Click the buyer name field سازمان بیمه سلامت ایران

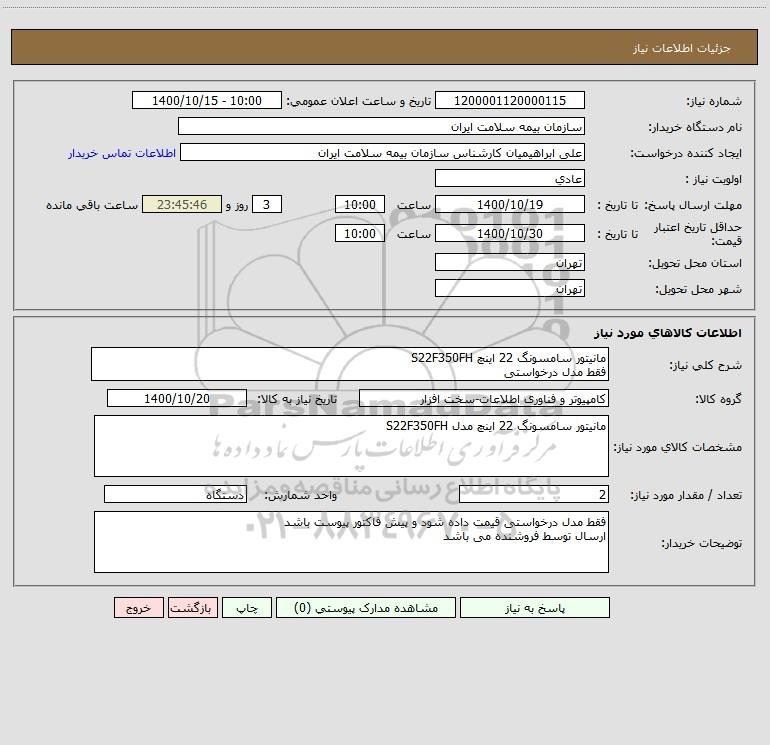[381, 127]
